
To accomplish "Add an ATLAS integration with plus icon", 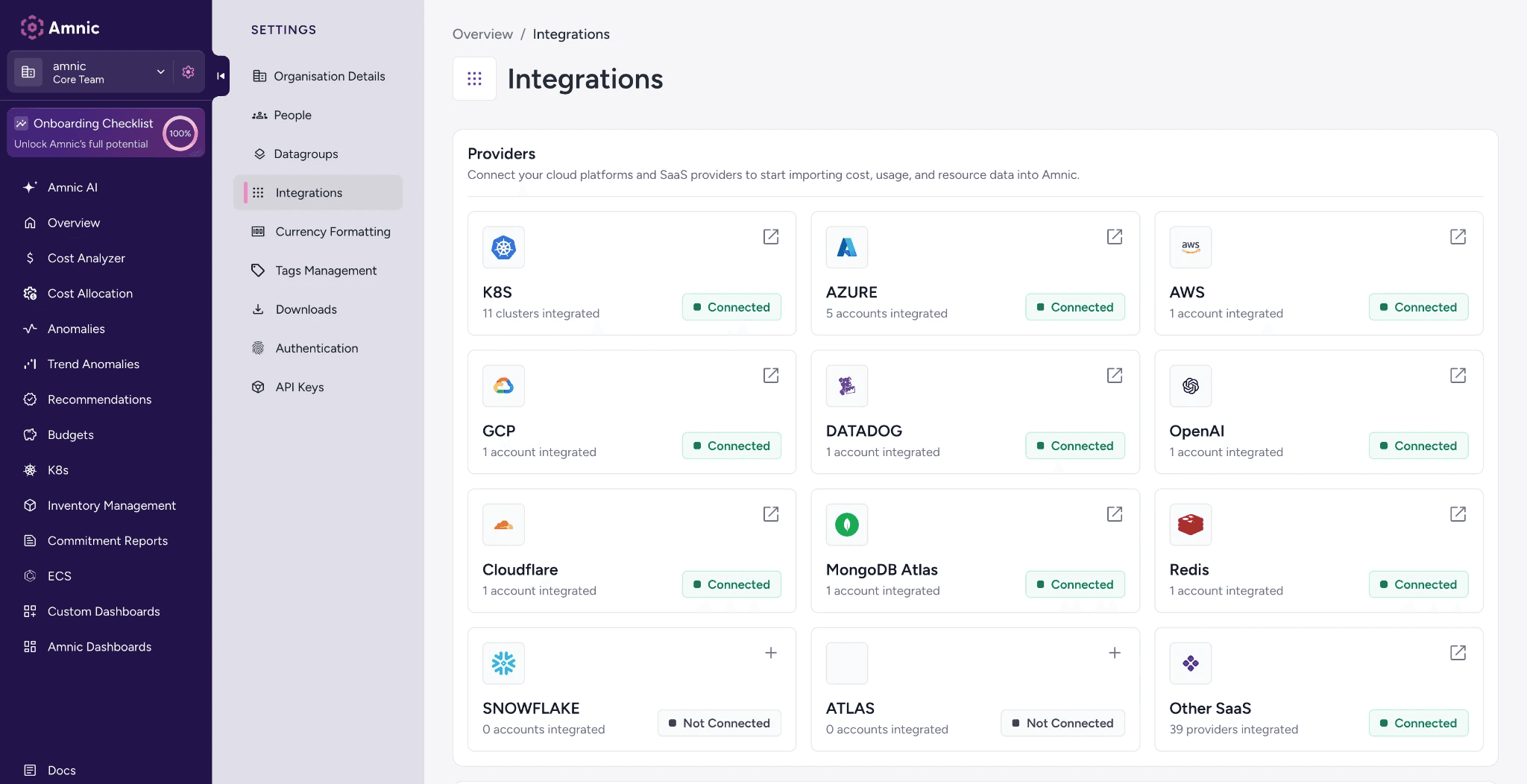I will click(x=1115, y=652).
